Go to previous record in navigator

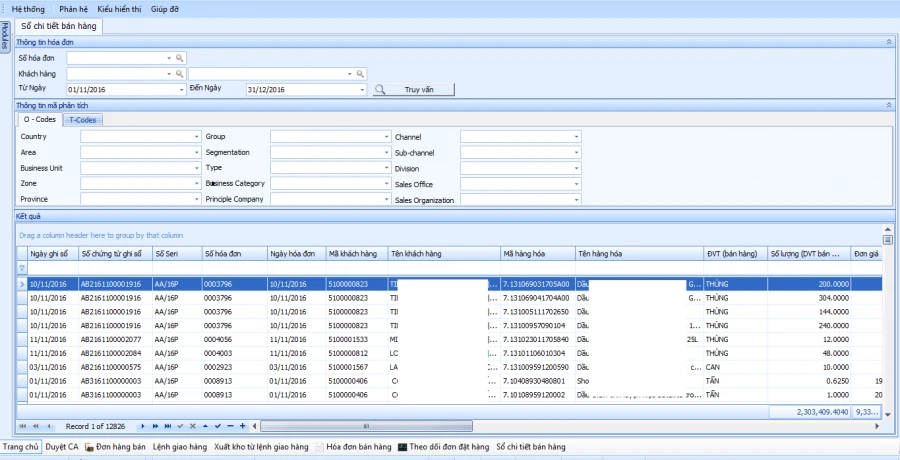(x=49, y=426)
